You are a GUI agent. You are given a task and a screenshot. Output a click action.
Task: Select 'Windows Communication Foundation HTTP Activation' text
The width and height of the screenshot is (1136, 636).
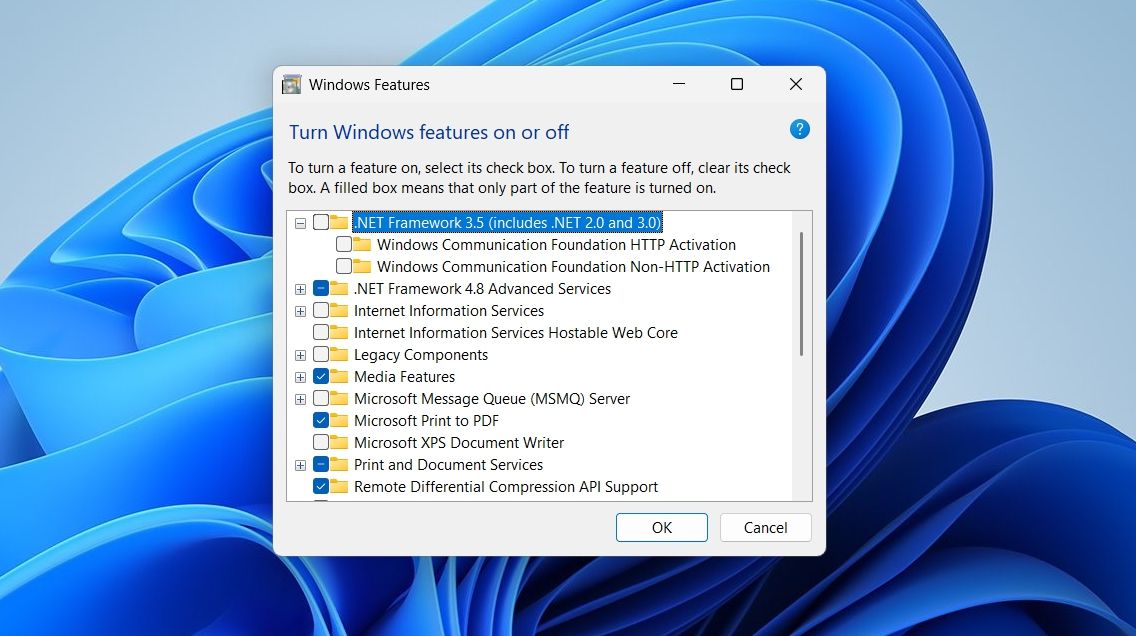[556, 244]
